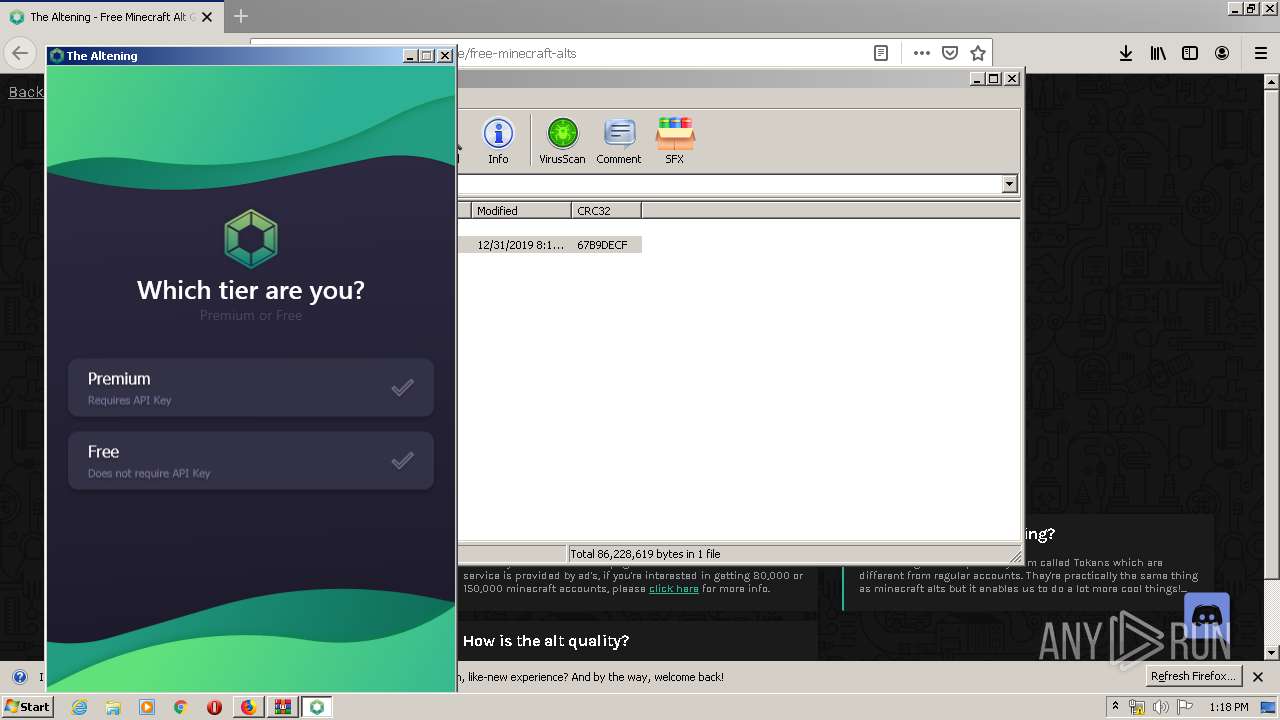Click Firefox page scrollbar up arrow
Viewport: 1280px width, 720px height.
(1272, 82)
